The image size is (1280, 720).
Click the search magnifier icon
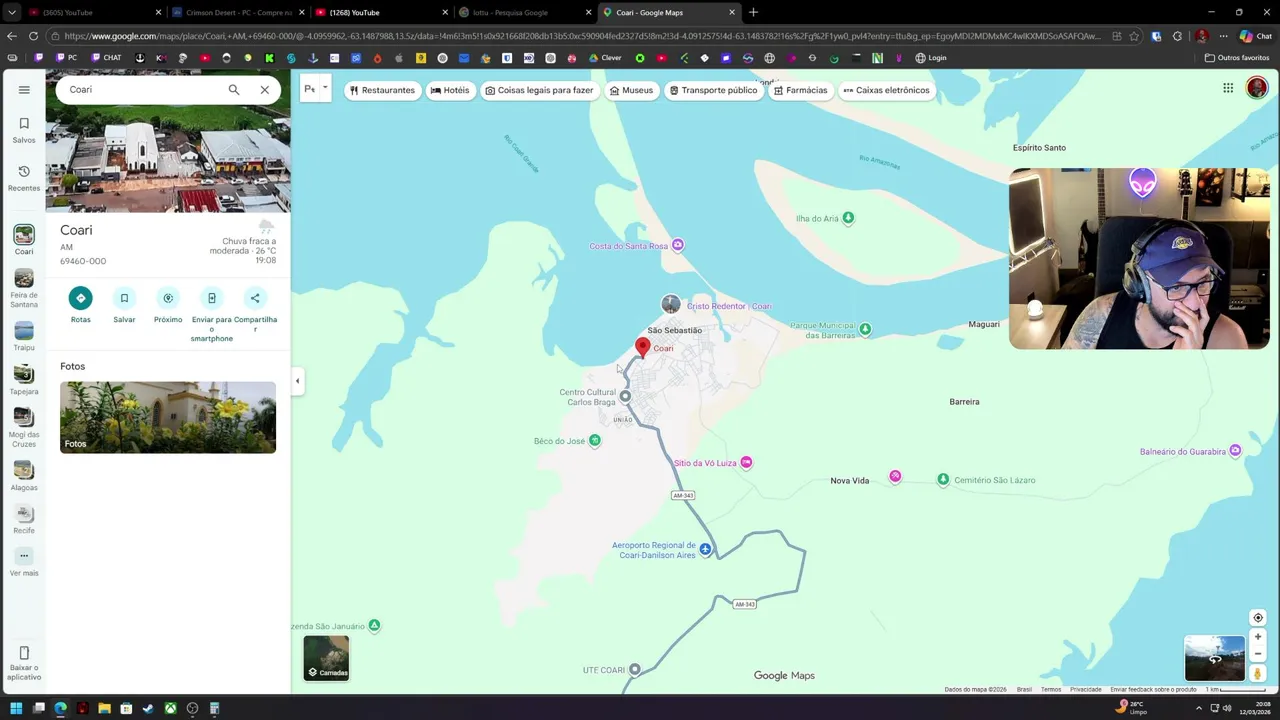coord(234,90)
